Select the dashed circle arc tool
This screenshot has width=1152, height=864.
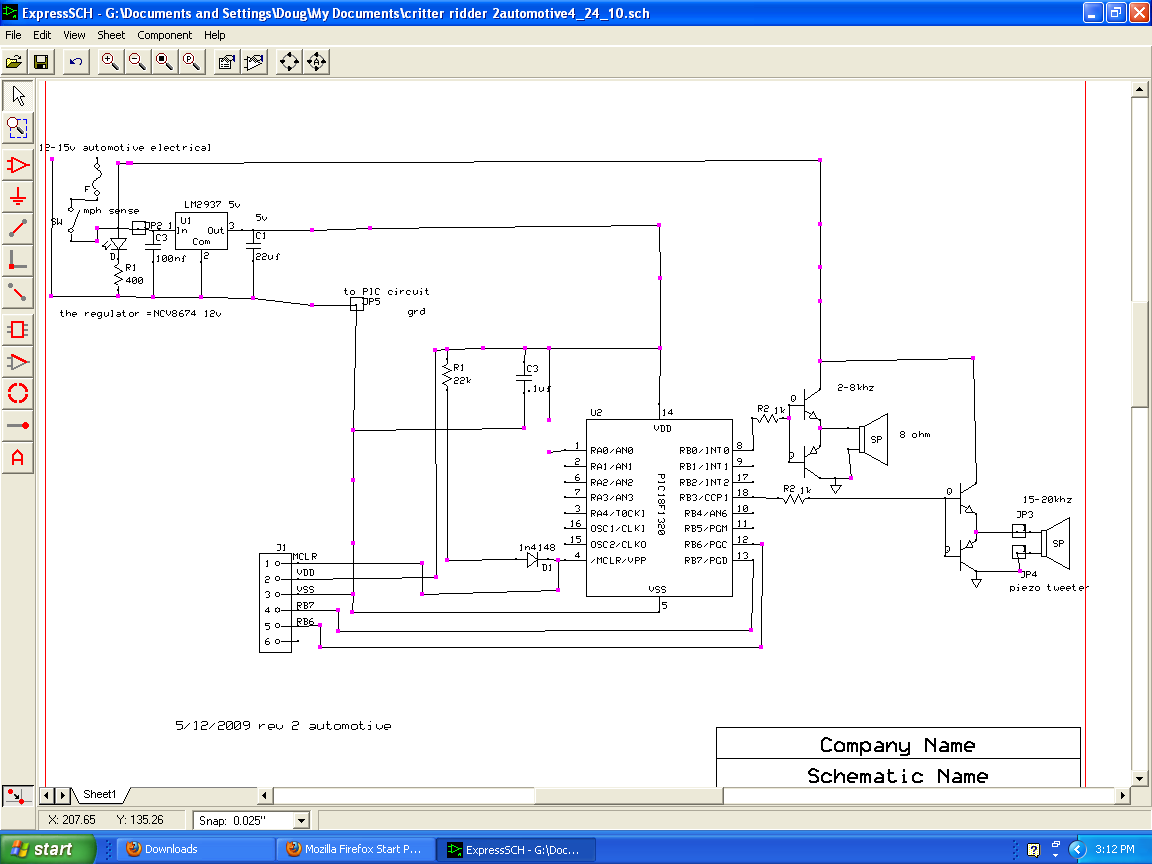(18, 393)
